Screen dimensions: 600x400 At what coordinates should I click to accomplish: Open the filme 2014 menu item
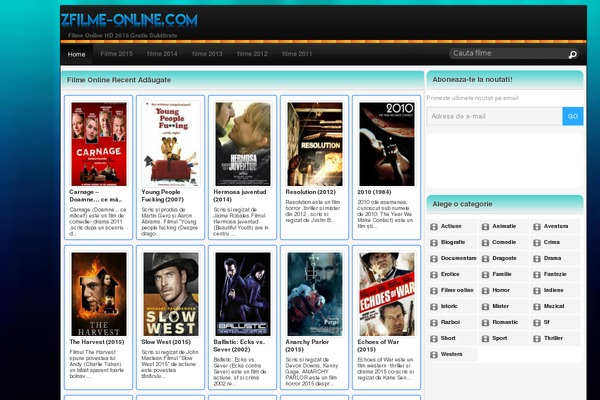[x=162, y=54]
